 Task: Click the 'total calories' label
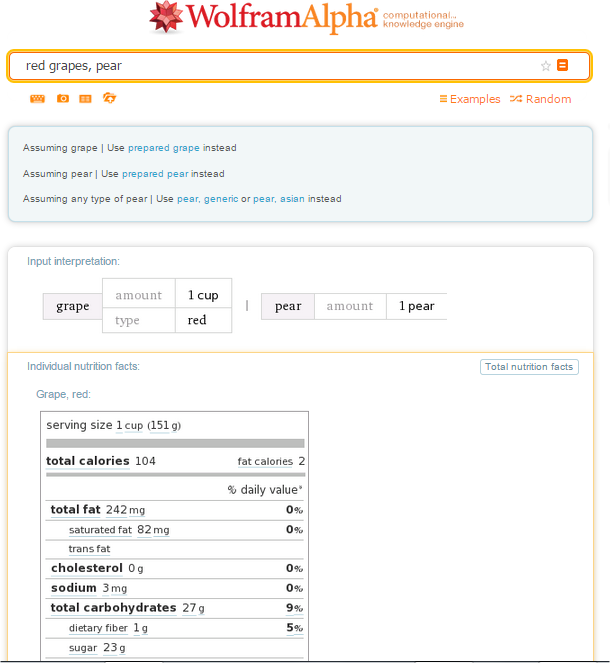tap(88, 461)
